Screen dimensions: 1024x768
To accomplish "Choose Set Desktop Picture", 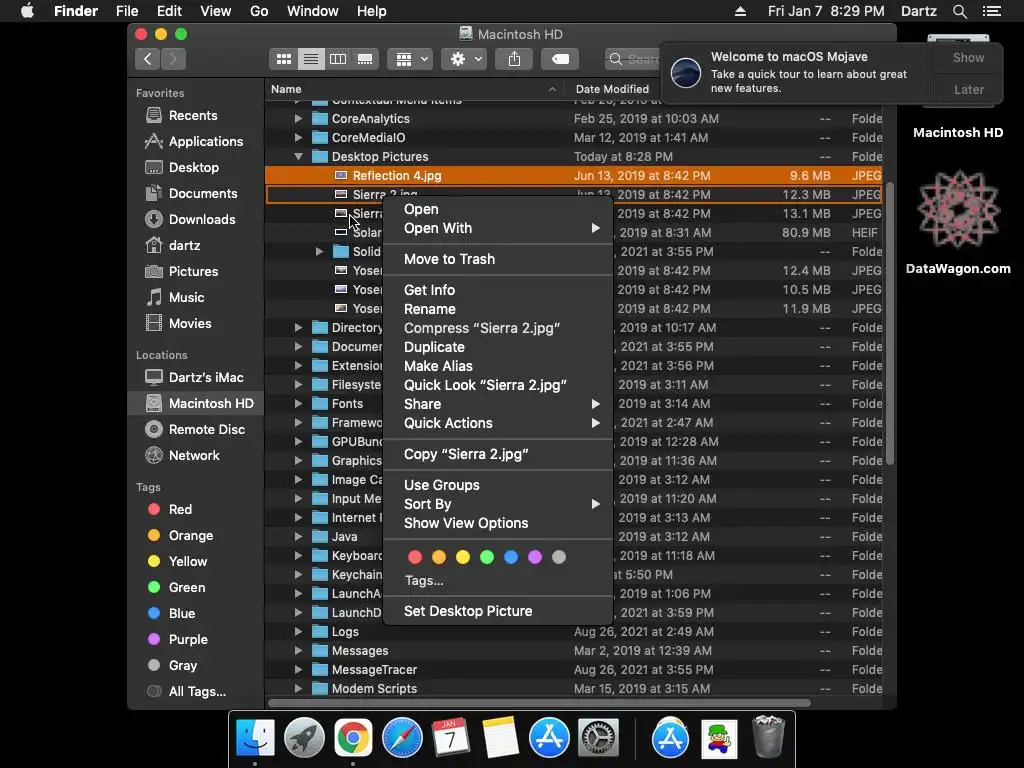I will (x=498, y=611).
